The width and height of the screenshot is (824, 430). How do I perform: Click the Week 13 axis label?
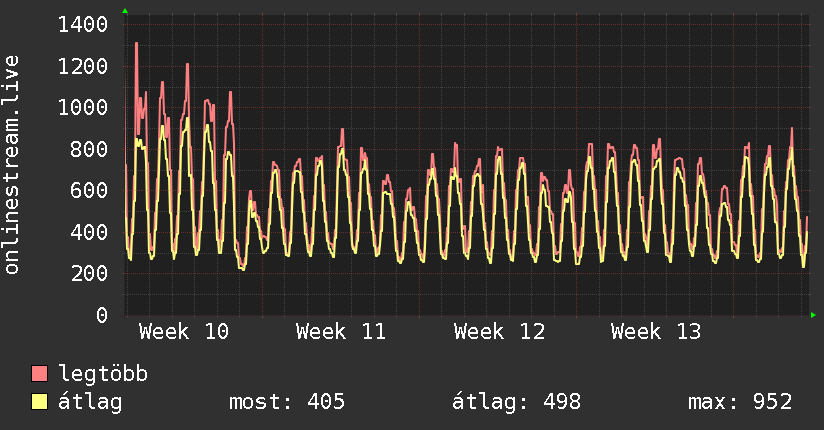coord(656,332)
